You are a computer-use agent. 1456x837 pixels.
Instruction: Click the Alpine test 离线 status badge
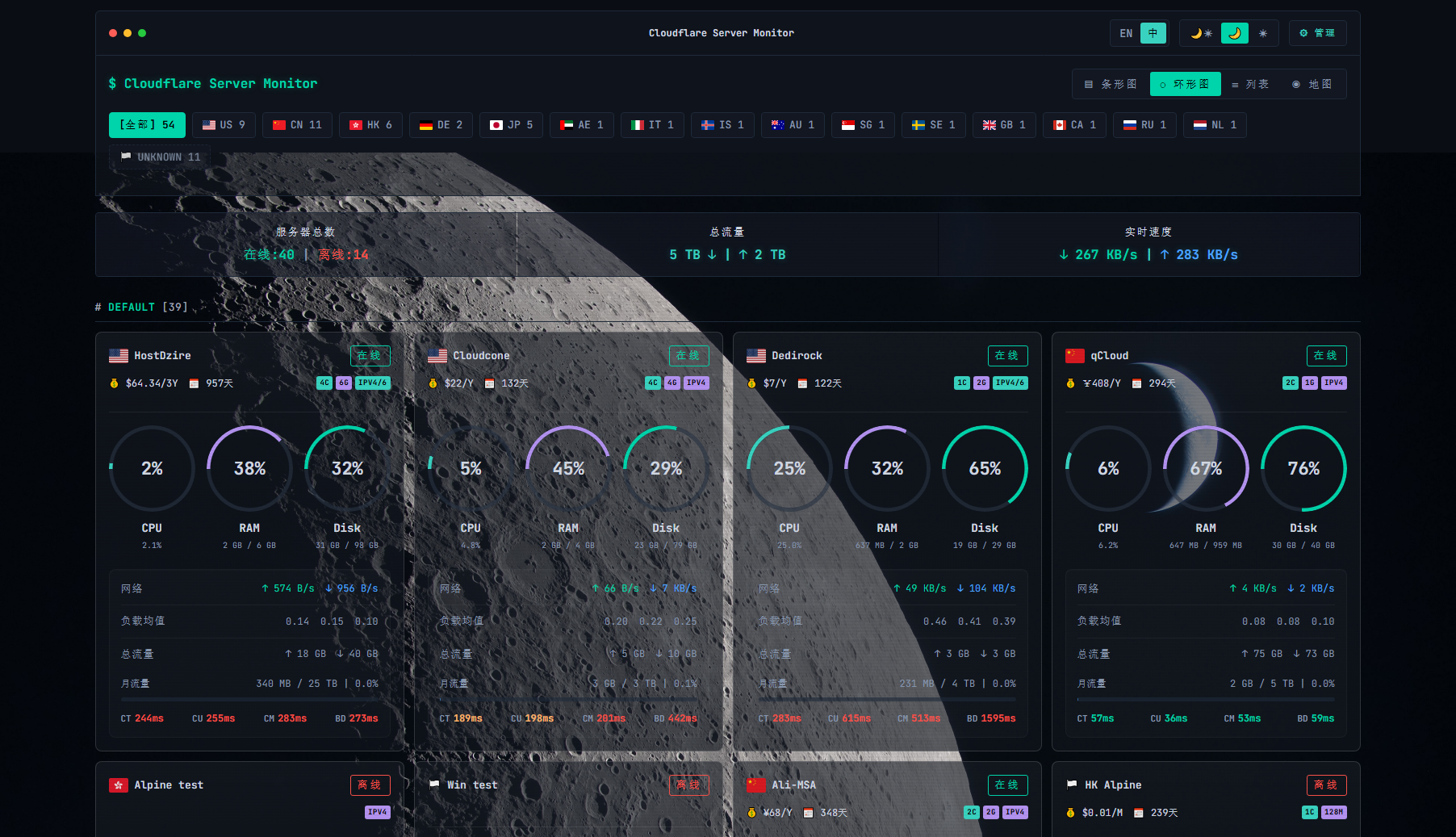tap(370, 785)
